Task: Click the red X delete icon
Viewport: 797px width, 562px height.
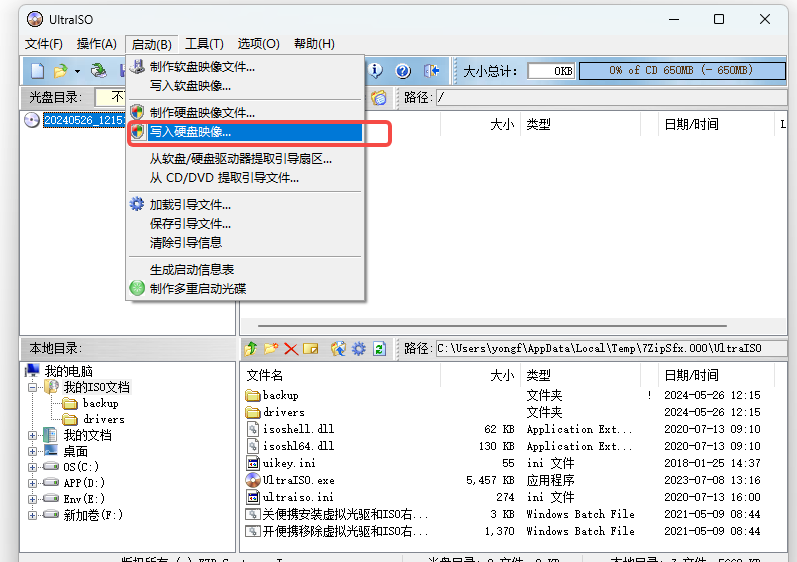Action: click(x=291, y=349)
